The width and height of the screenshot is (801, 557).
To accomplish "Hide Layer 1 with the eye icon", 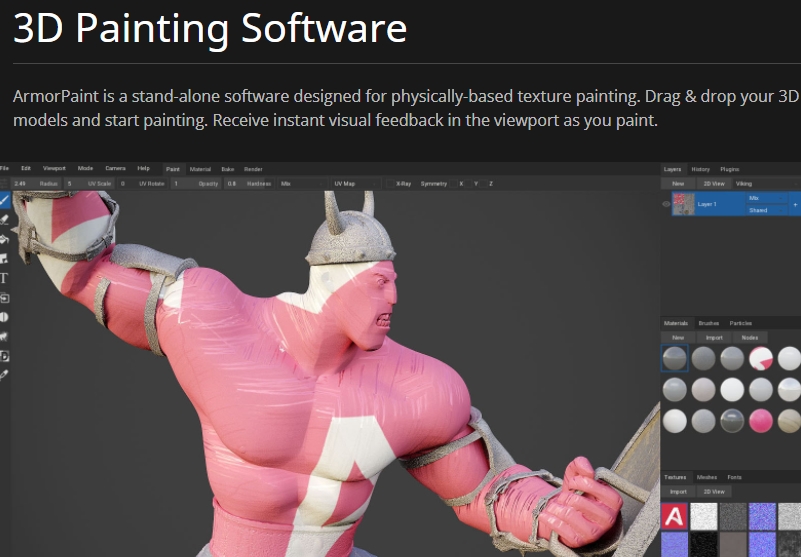I will click(666, 204).
